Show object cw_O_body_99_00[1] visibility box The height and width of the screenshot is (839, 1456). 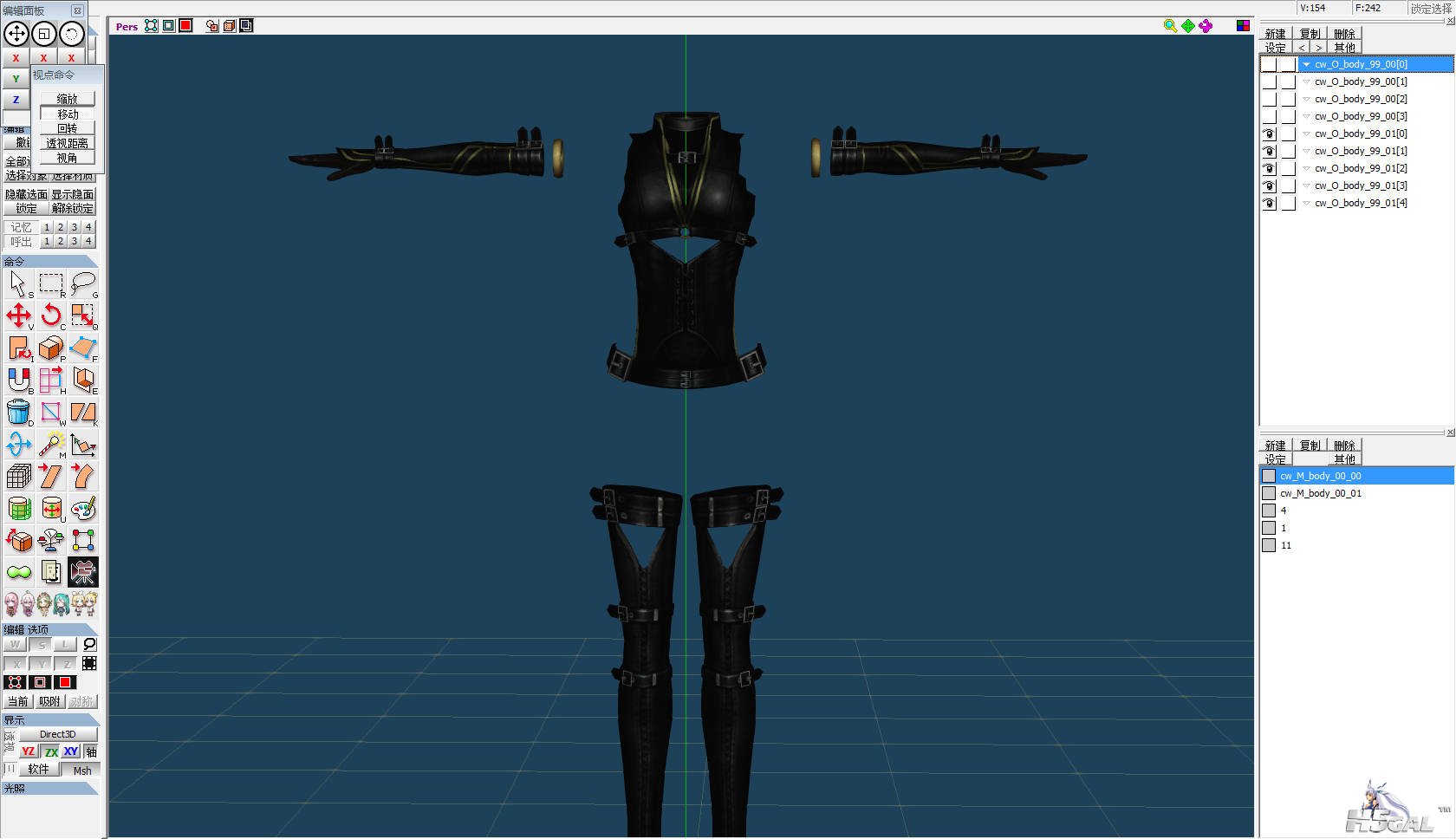tap(1269, 81)
